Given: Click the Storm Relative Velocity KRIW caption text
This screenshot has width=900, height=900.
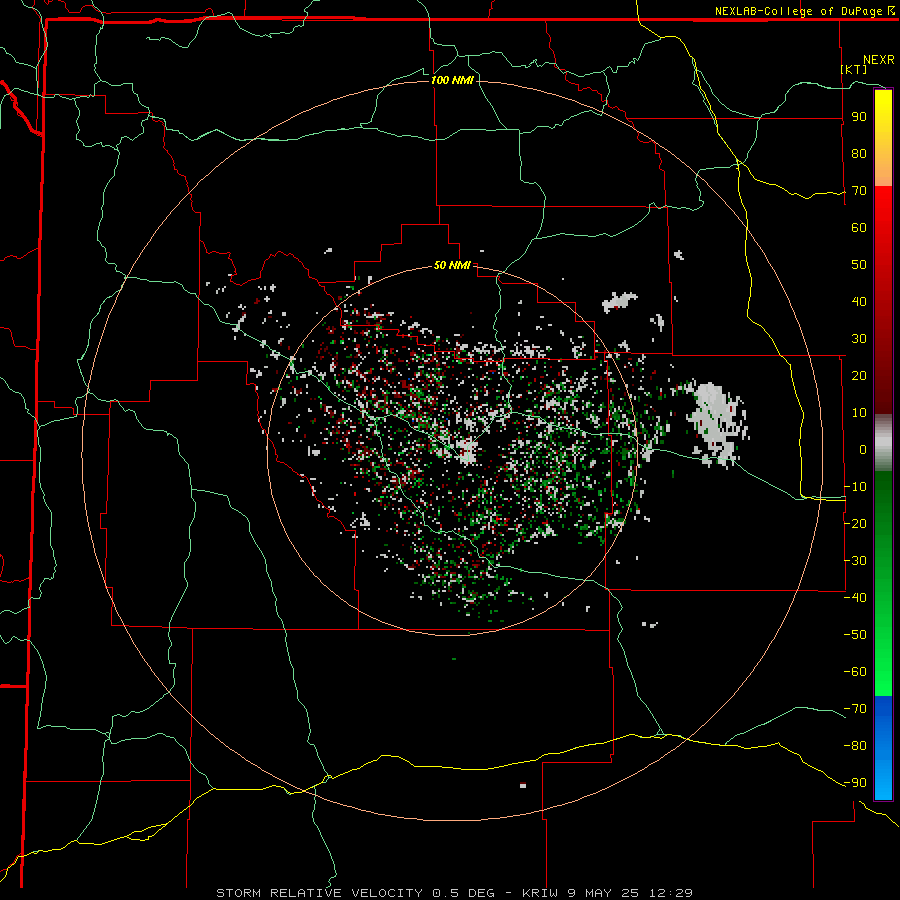Looking at the screenshot, I should coord(454,893).
